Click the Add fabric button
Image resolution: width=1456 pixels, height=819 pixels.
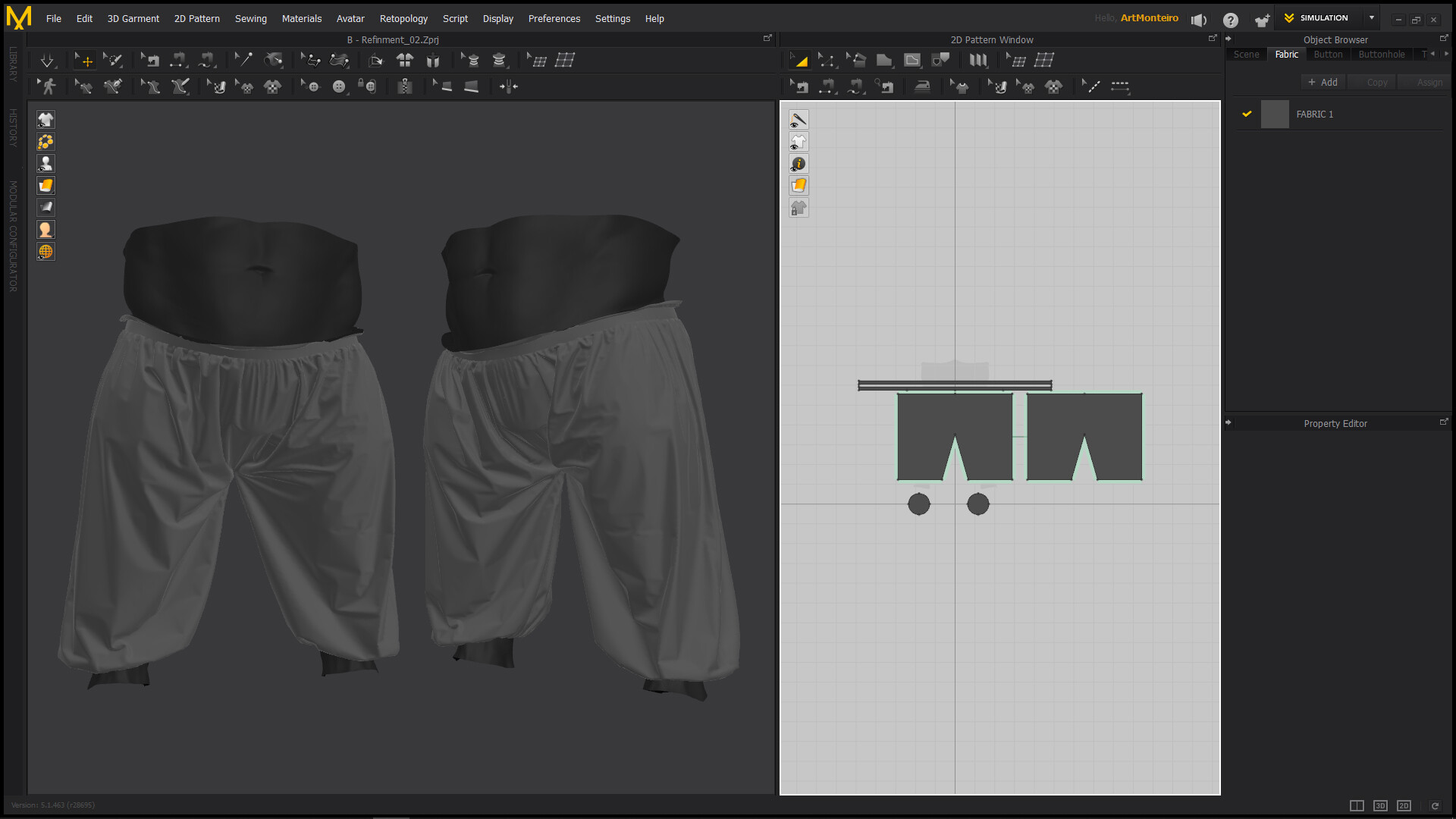click(x=1323, y=82)
